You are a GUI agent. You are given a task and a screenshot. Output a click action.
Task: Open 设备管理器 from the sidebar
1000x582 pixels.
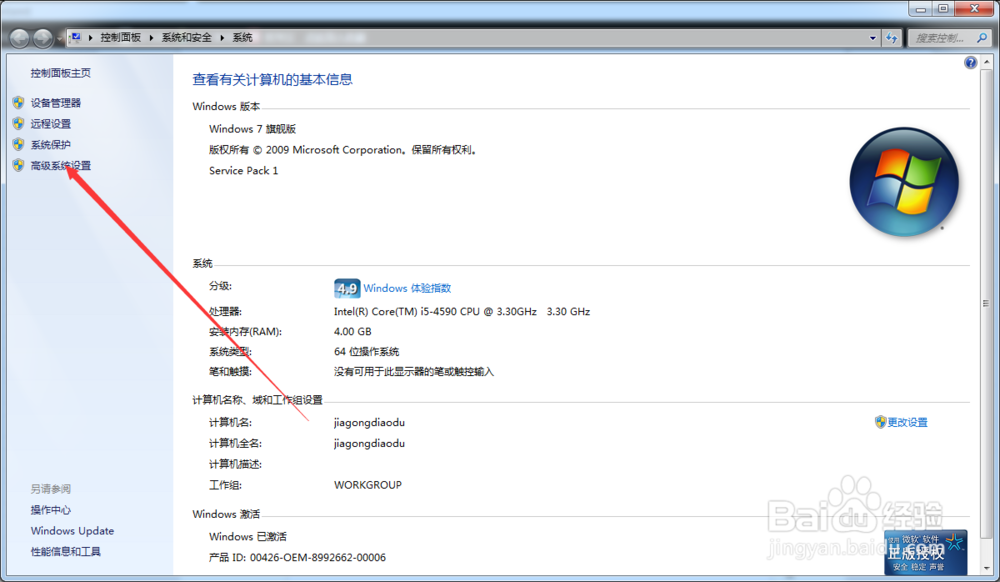[55, 102]
